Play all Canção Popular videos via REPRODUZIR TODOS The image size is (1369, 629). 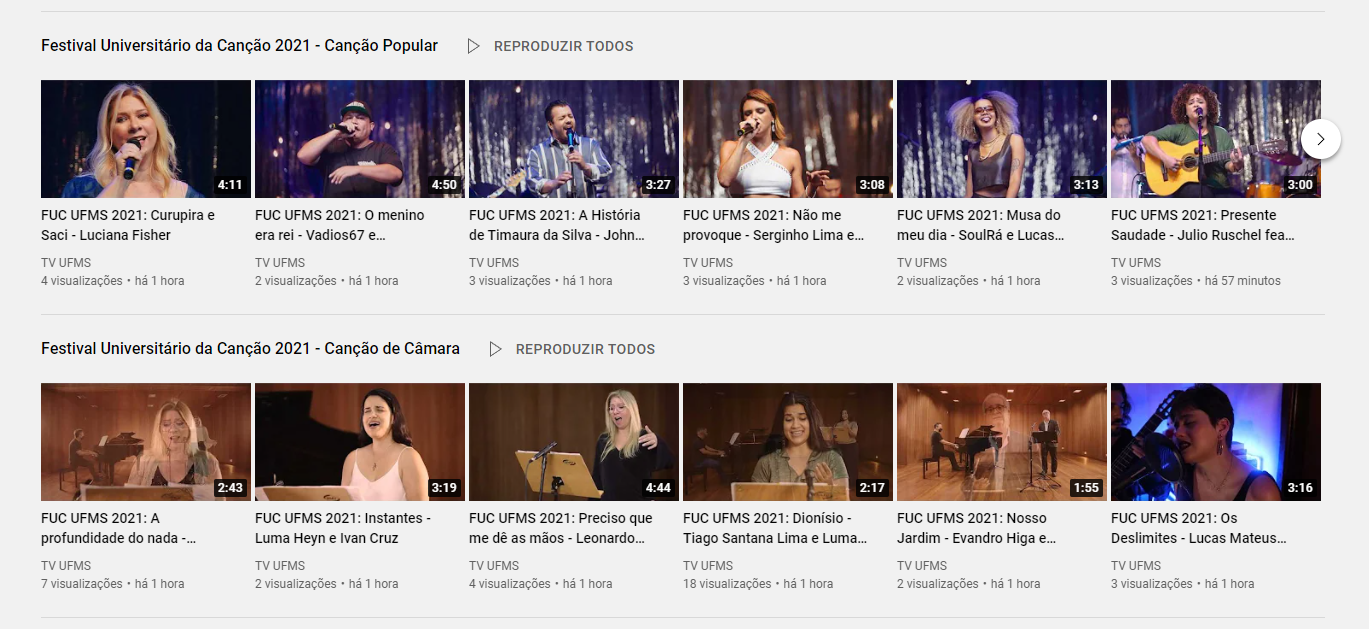(x=563, y=46)
